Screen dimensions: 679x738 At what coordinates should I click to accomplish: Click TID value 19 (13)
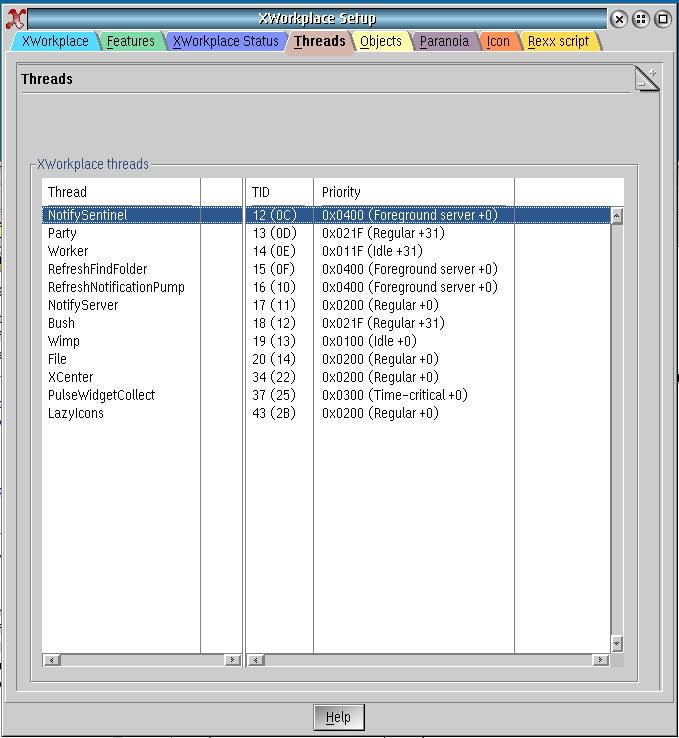coord(274,341)
